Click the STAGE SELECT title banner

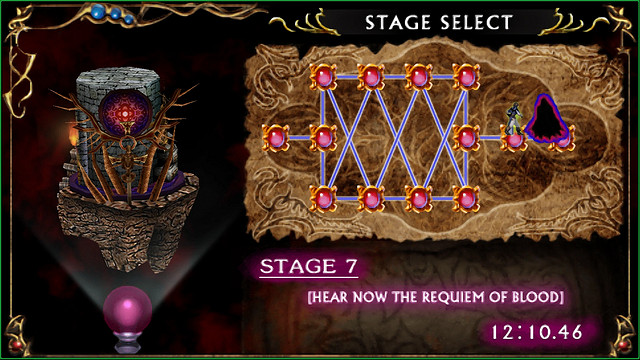click(x=439, y=22)
